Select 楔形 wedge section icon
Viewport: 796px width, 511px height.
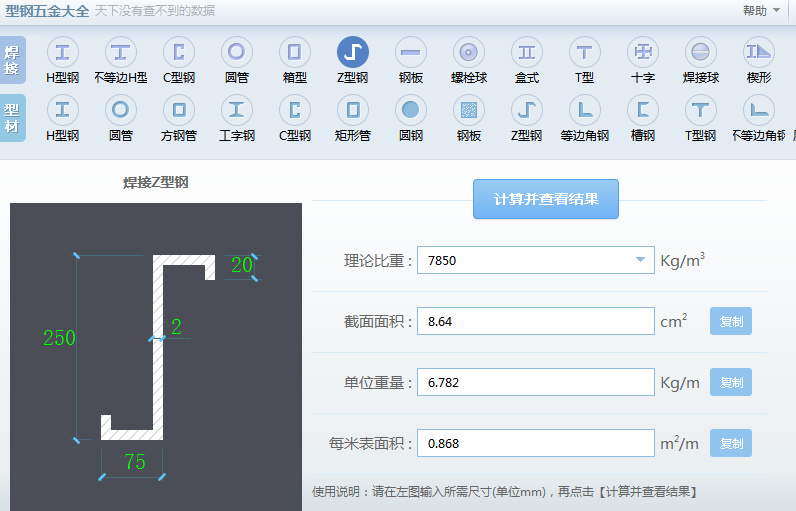(758, 52)
